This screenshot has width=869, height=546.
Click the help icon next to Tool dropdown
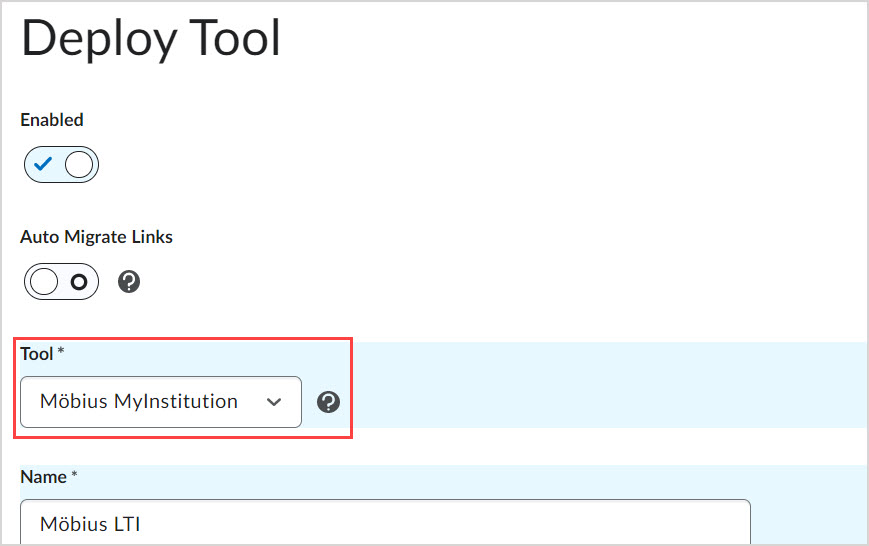(329, 402)
